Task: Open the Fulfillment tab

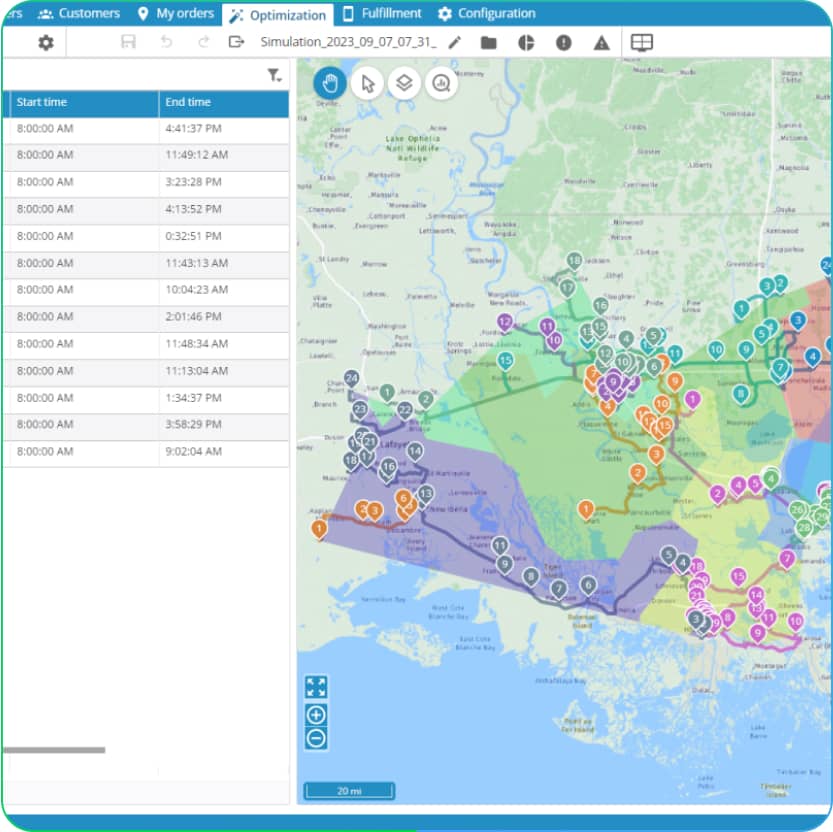Action: click(x=382, y=13)
